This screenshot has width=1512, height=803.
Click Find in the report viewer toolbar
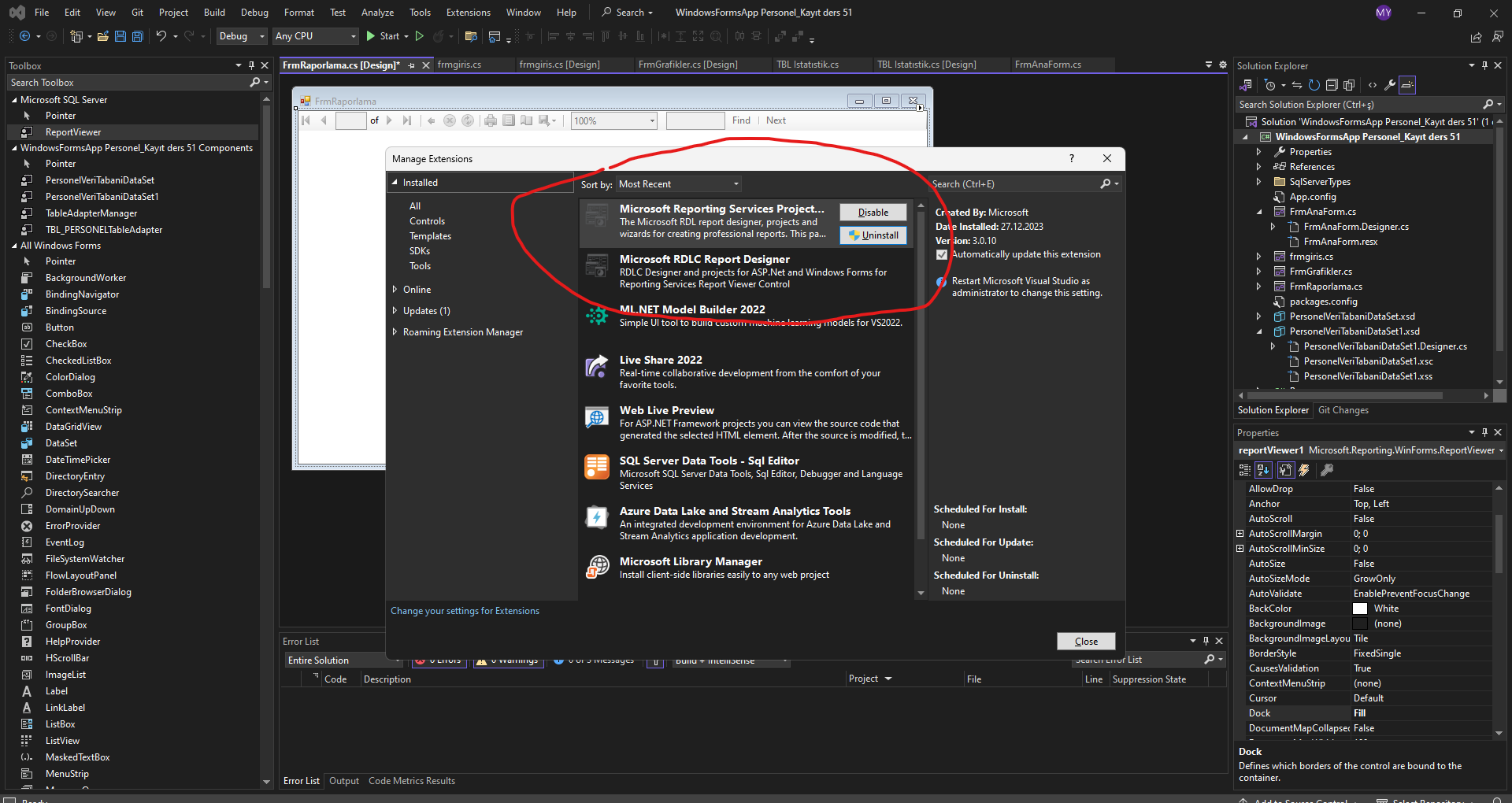[741, 120]
